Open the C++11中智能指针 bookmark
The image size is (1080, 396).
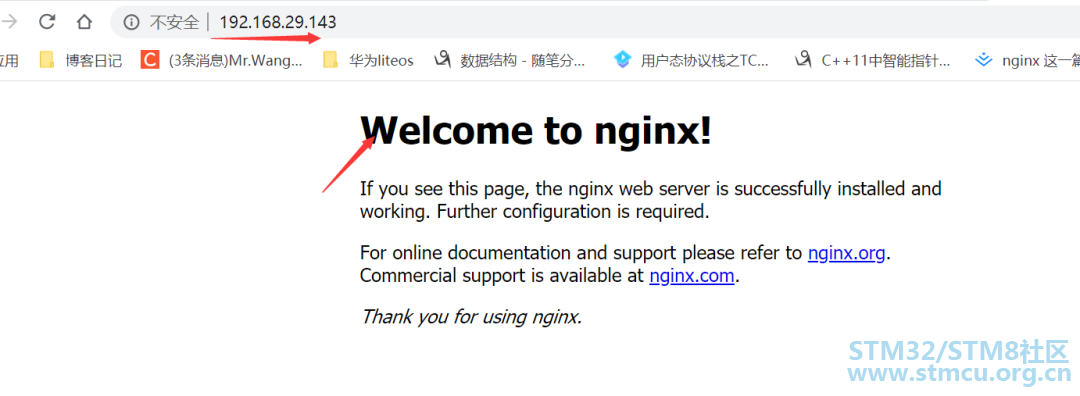[873, 61]
